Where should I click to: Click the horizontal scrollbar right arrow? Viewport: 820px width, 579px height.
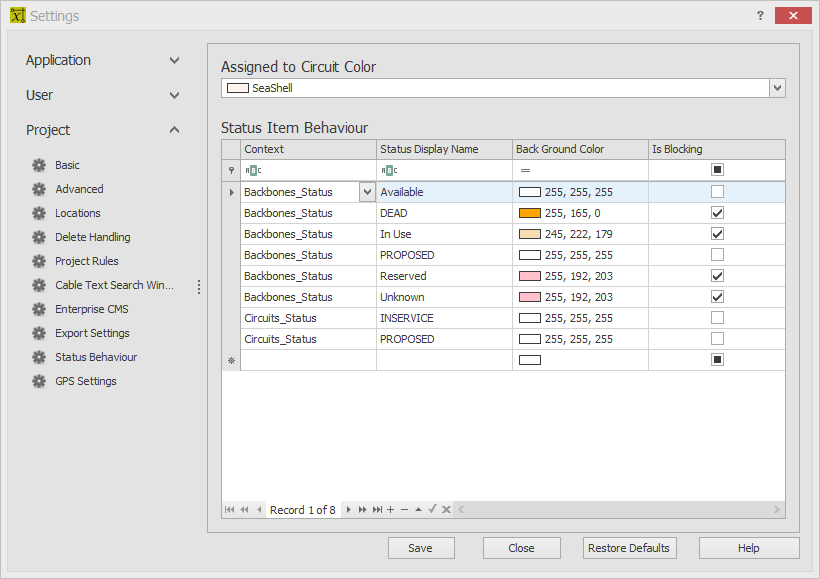[777, 509]
